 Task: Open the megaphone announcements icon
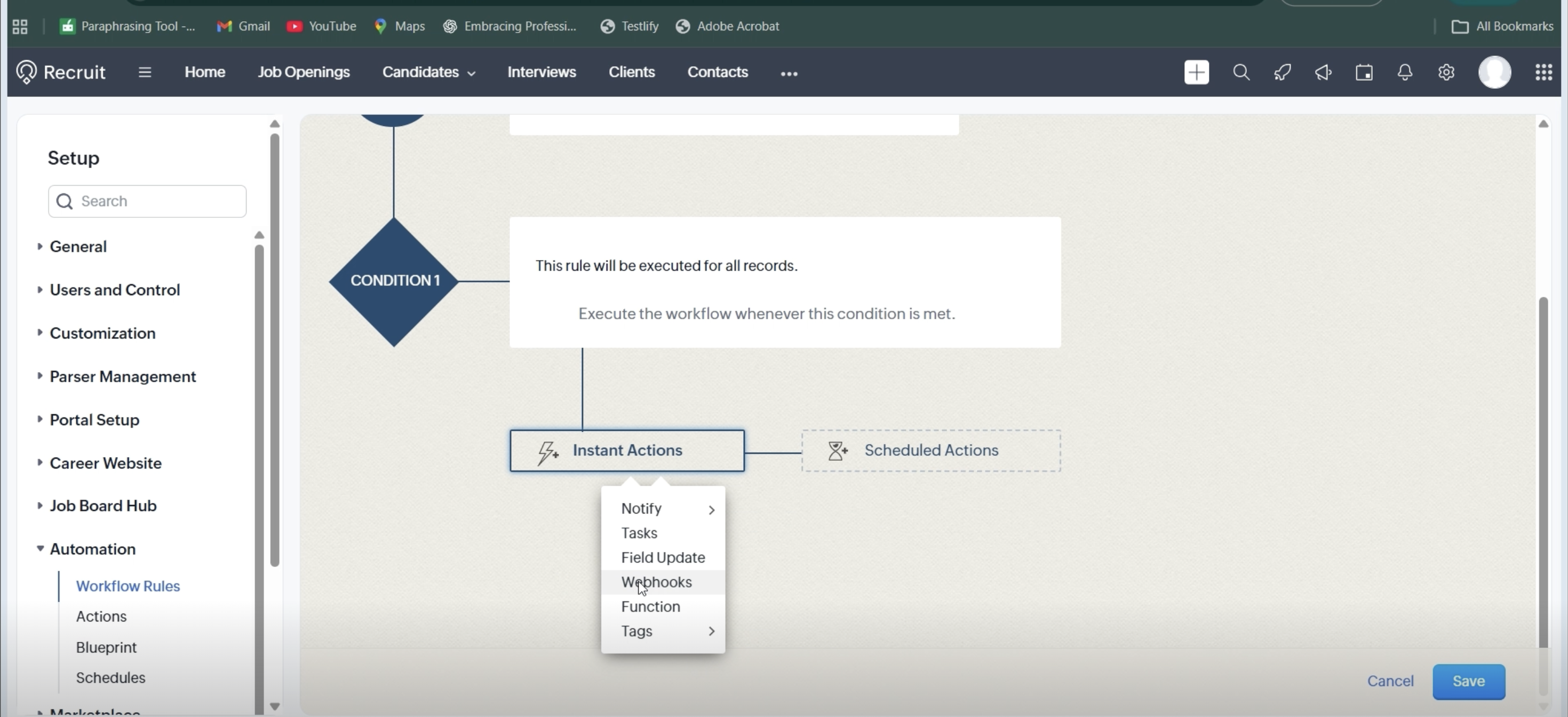coord(1323,73)
